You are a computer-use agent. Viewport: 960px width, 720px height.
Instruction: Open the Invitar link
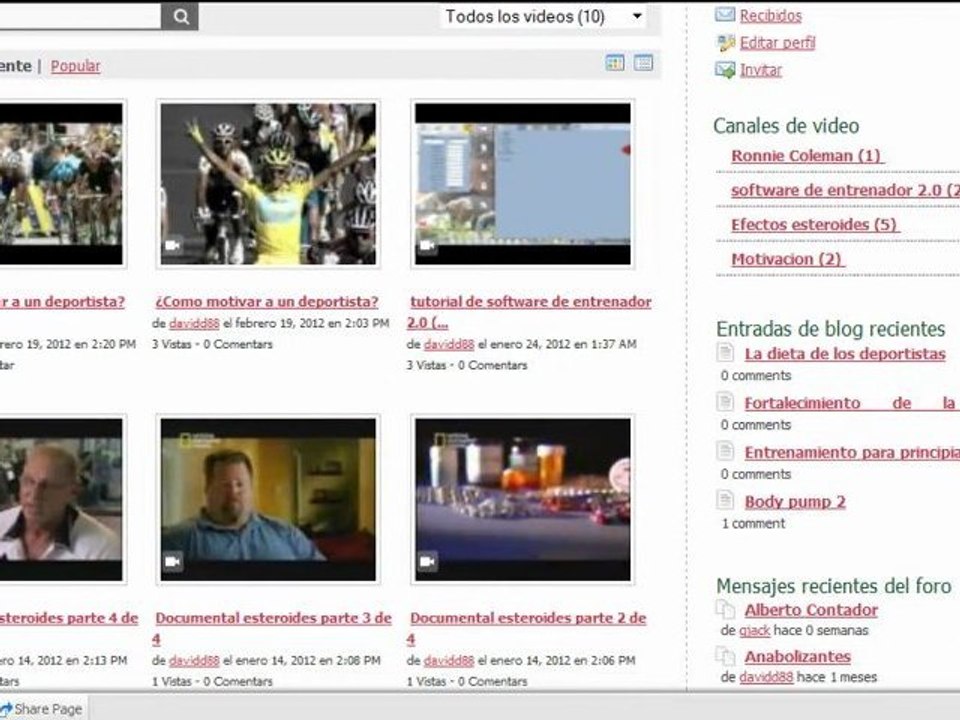click(x=761, y=70)
